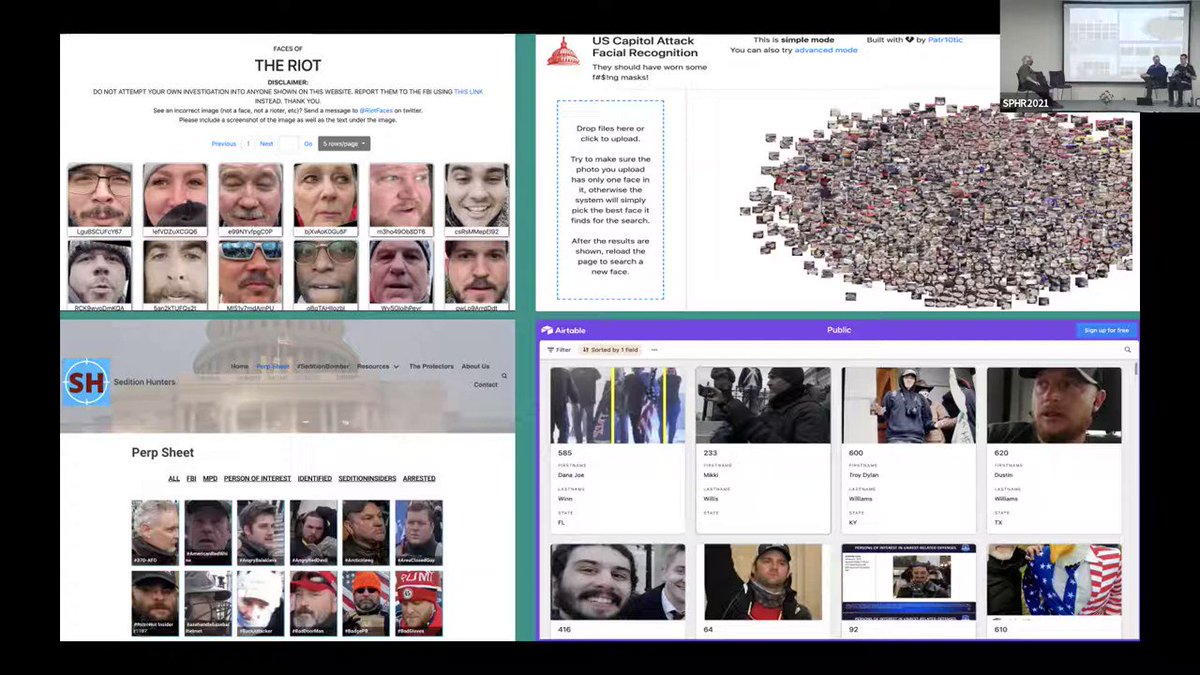
Task: Open the #AngryRedDevil perp thumbnail
Action: [x=313, y=532]
